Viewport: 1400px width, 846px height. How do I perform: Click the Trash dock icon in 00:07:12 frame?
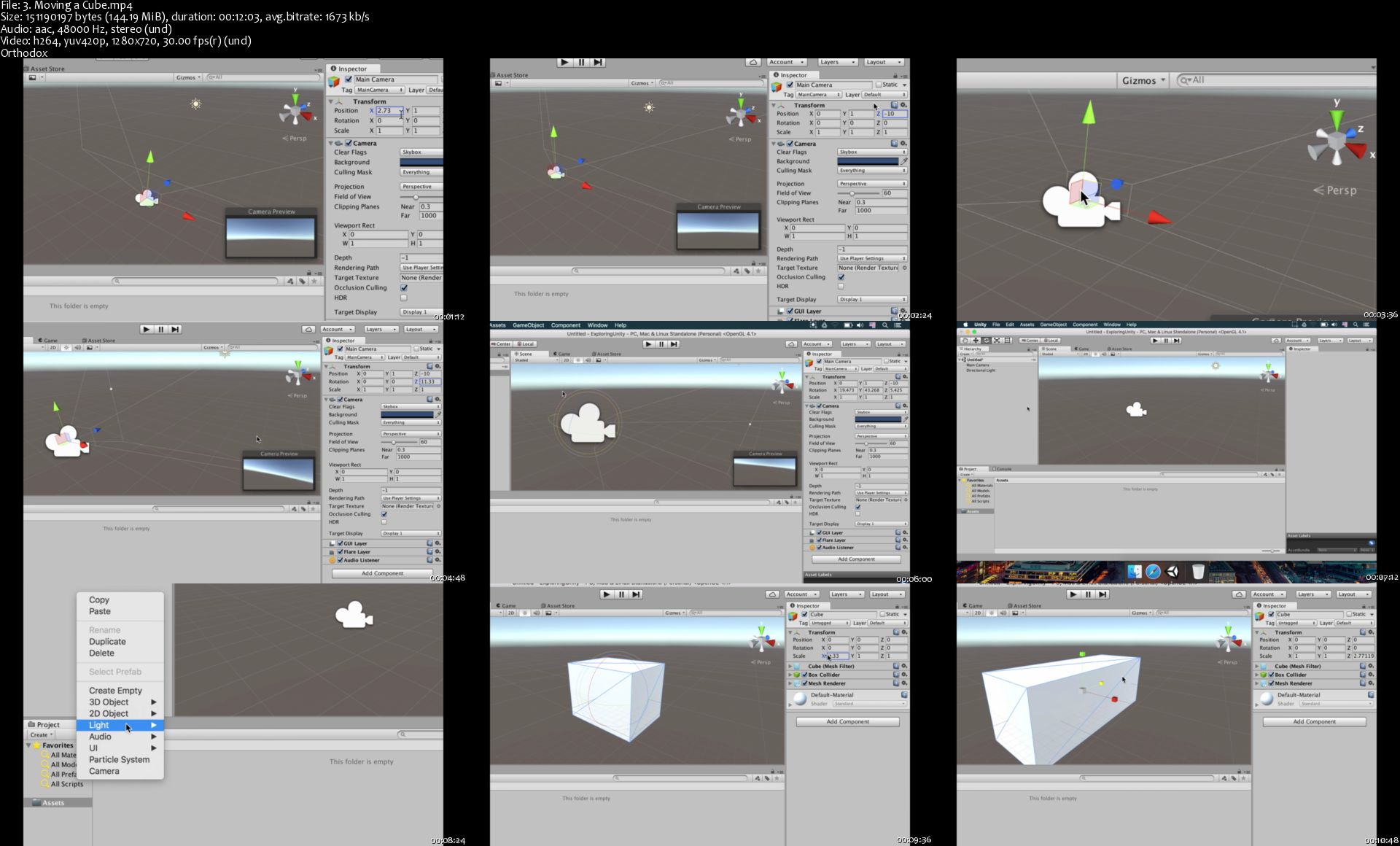click(x=1198, y=572)
